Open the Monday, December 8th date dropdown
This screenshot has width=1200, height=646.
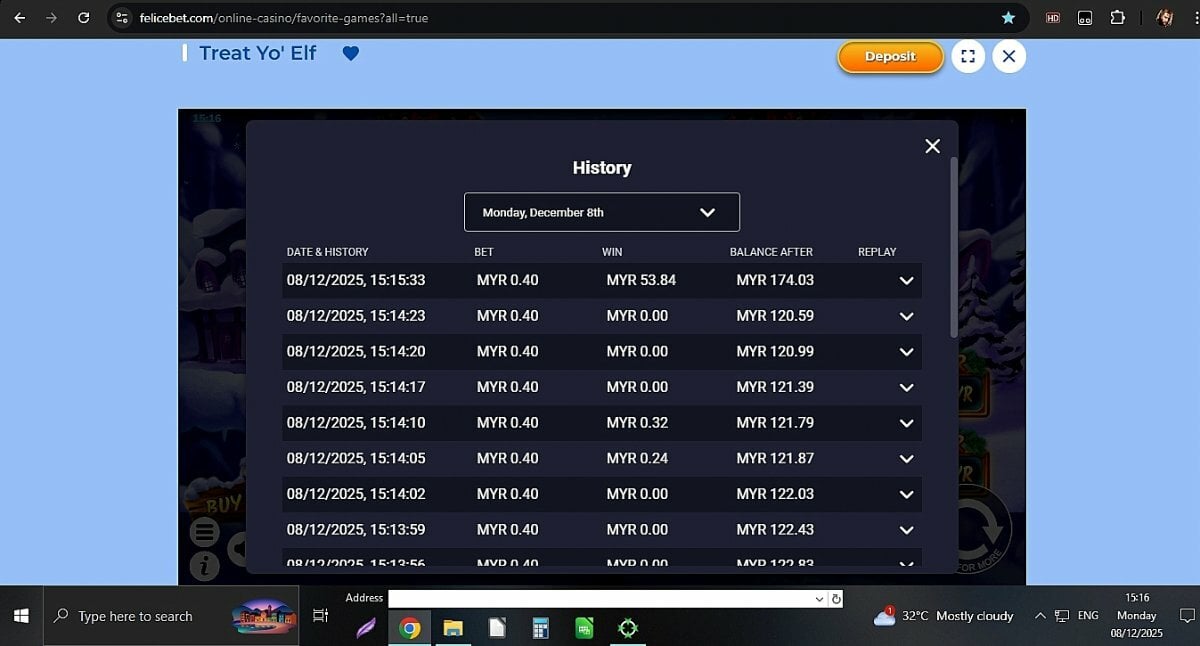[601, 212]
